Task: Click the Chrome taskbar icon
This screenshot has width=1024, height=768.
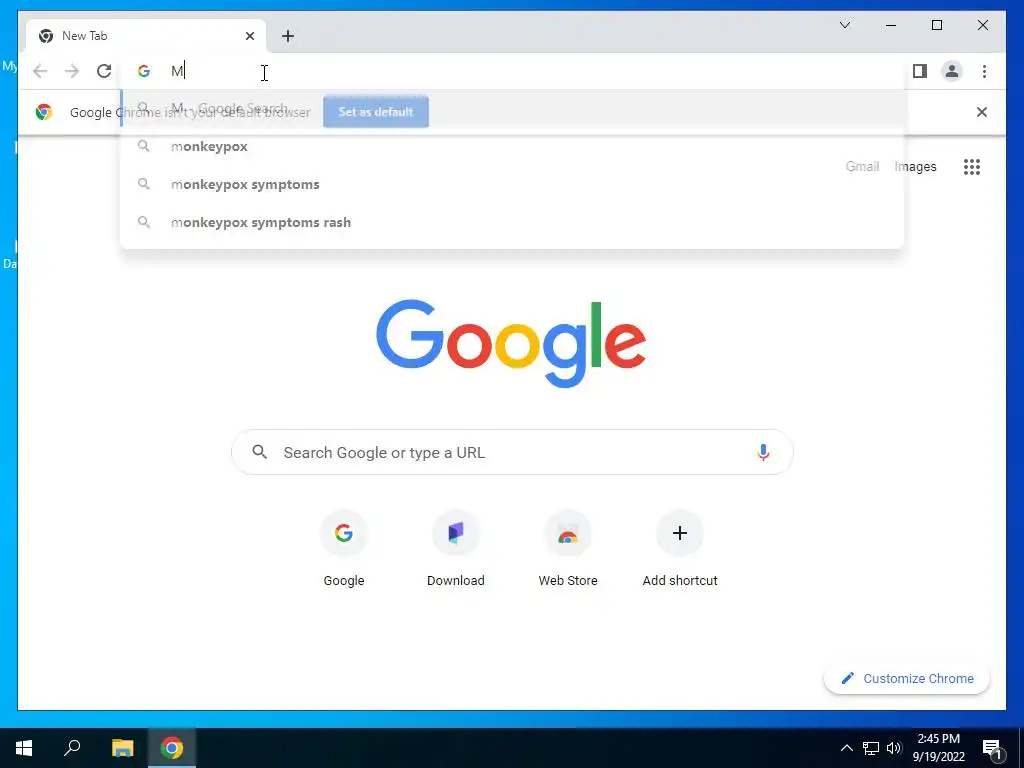Action: click(x=172, y=748)
